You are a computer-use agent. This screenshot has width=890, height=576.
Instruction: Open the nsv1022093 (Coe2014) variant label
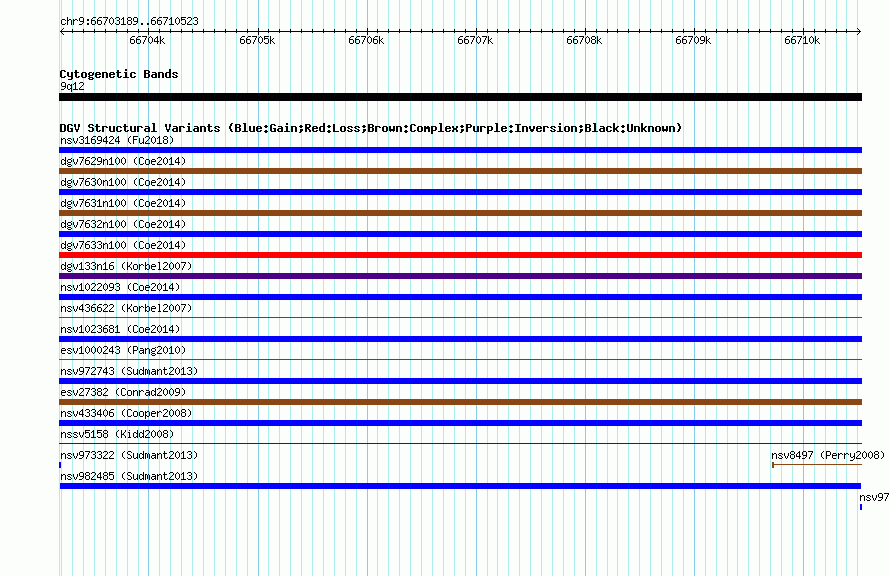(x=120, y=287)
